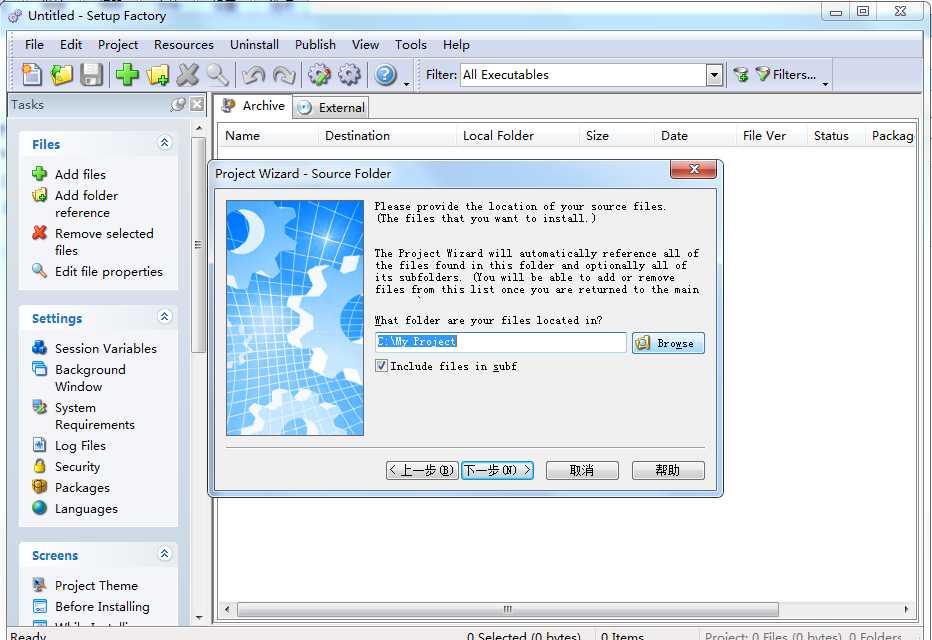Image resolution: width=932 pixels, height=640 pixels.
Task: Open the Tools menu
Action: click(x=411, y=45)
